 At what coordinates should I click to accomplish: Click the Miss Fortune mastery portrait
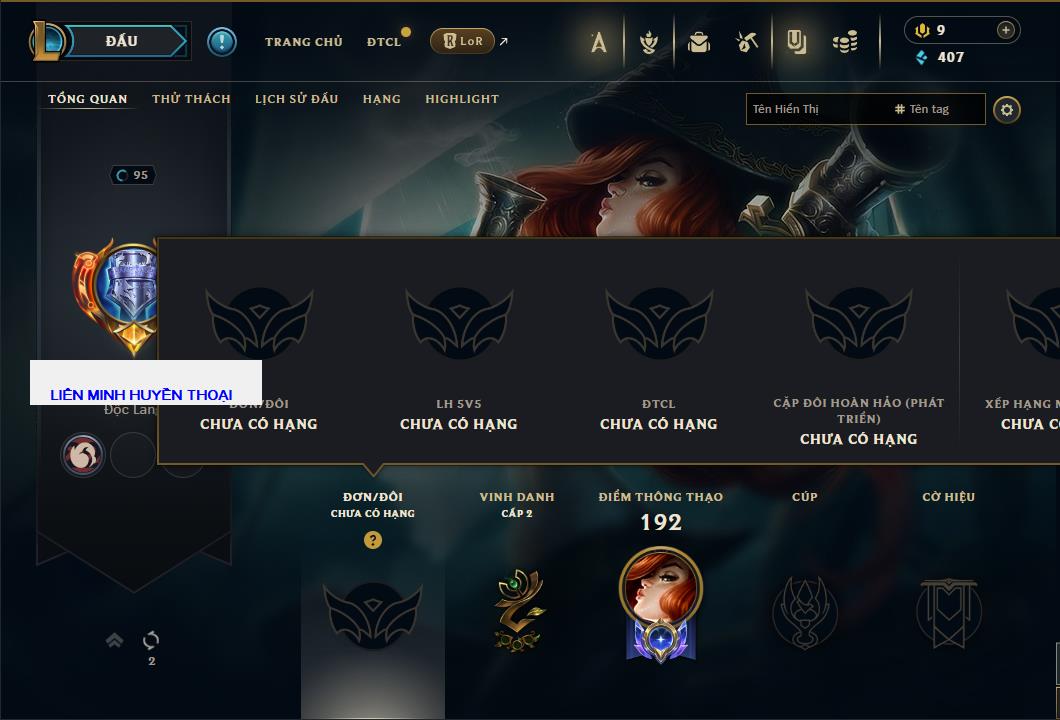(660, 604)
